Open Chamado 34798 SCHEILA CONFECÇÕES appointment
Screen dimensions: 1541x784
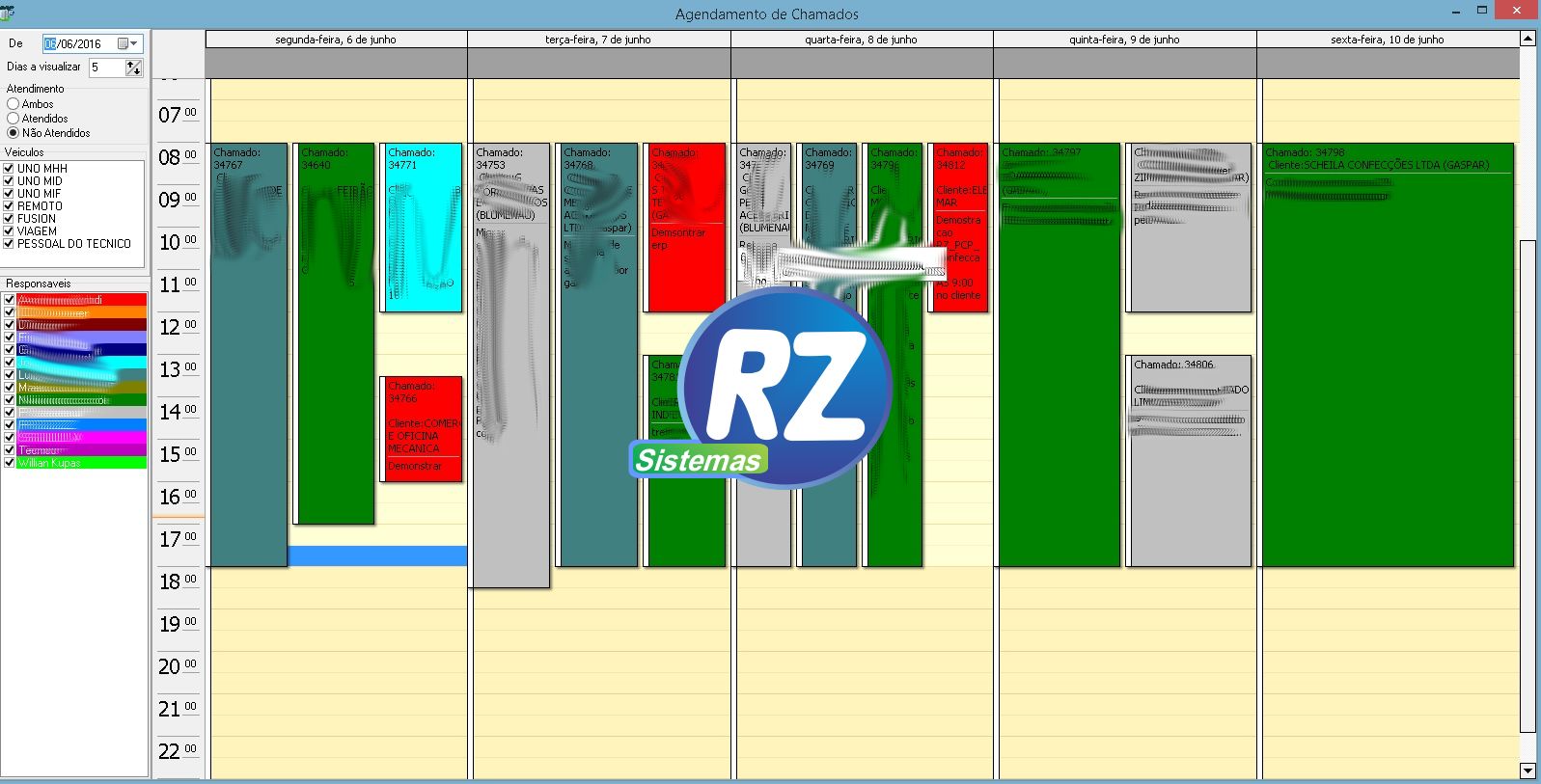coord(1388,355)
